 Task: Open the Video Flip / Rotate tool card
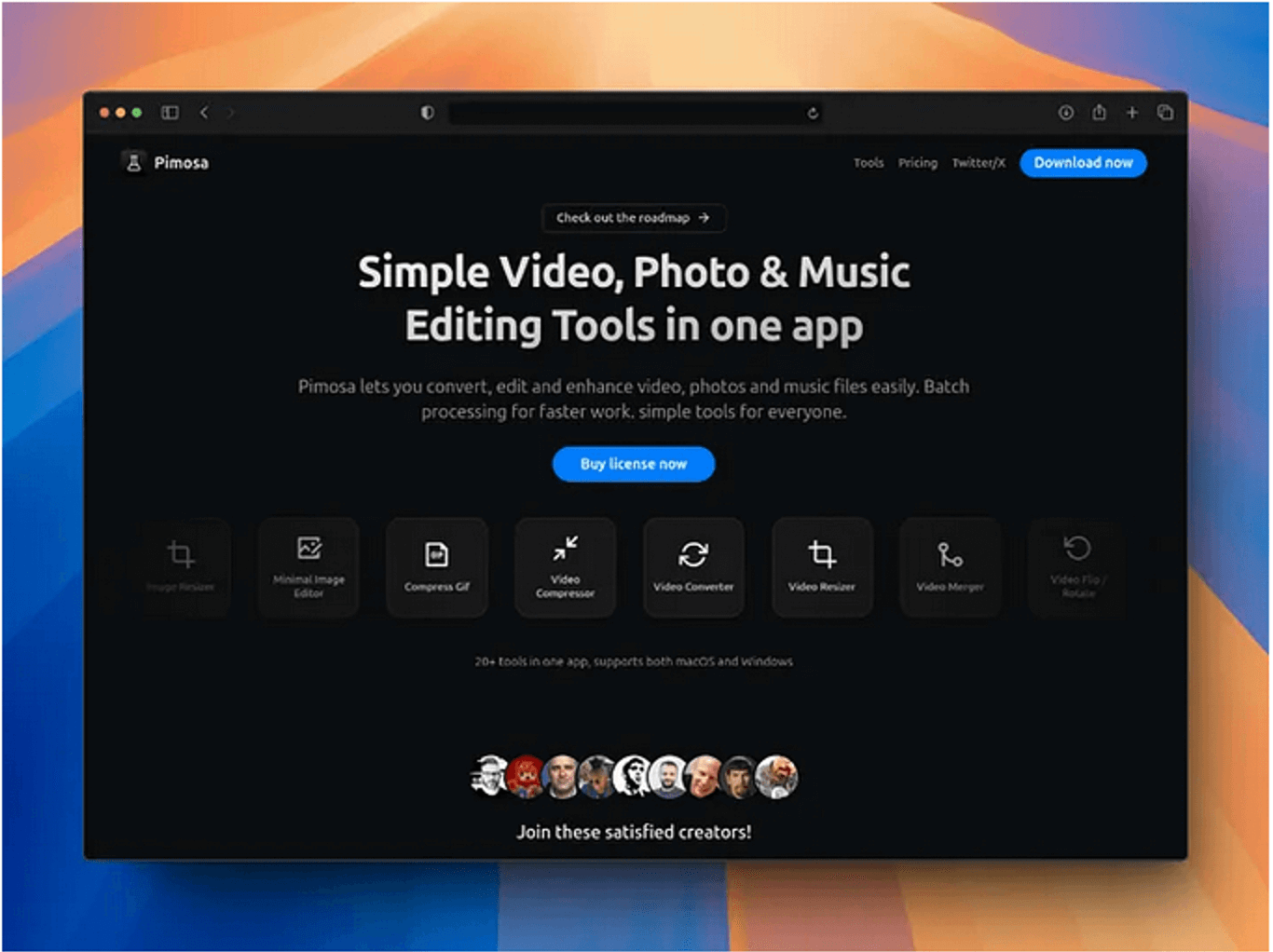point(1077,566)
